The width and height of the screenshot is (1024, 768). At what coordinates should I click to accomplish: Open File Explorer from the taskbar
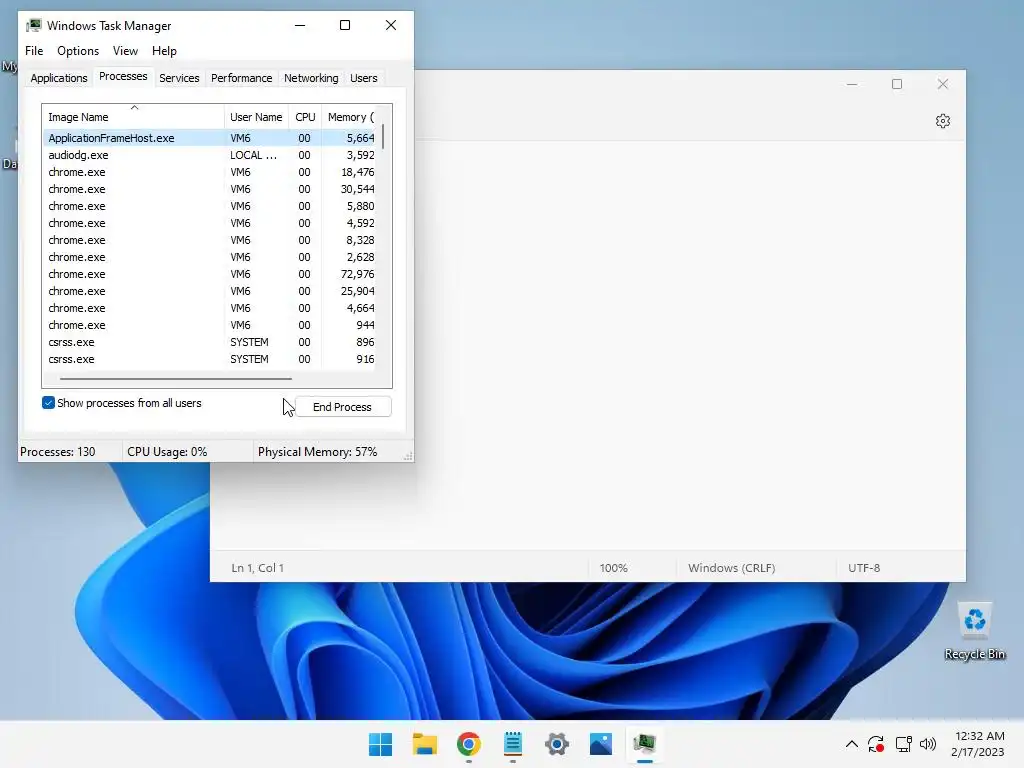424,744
